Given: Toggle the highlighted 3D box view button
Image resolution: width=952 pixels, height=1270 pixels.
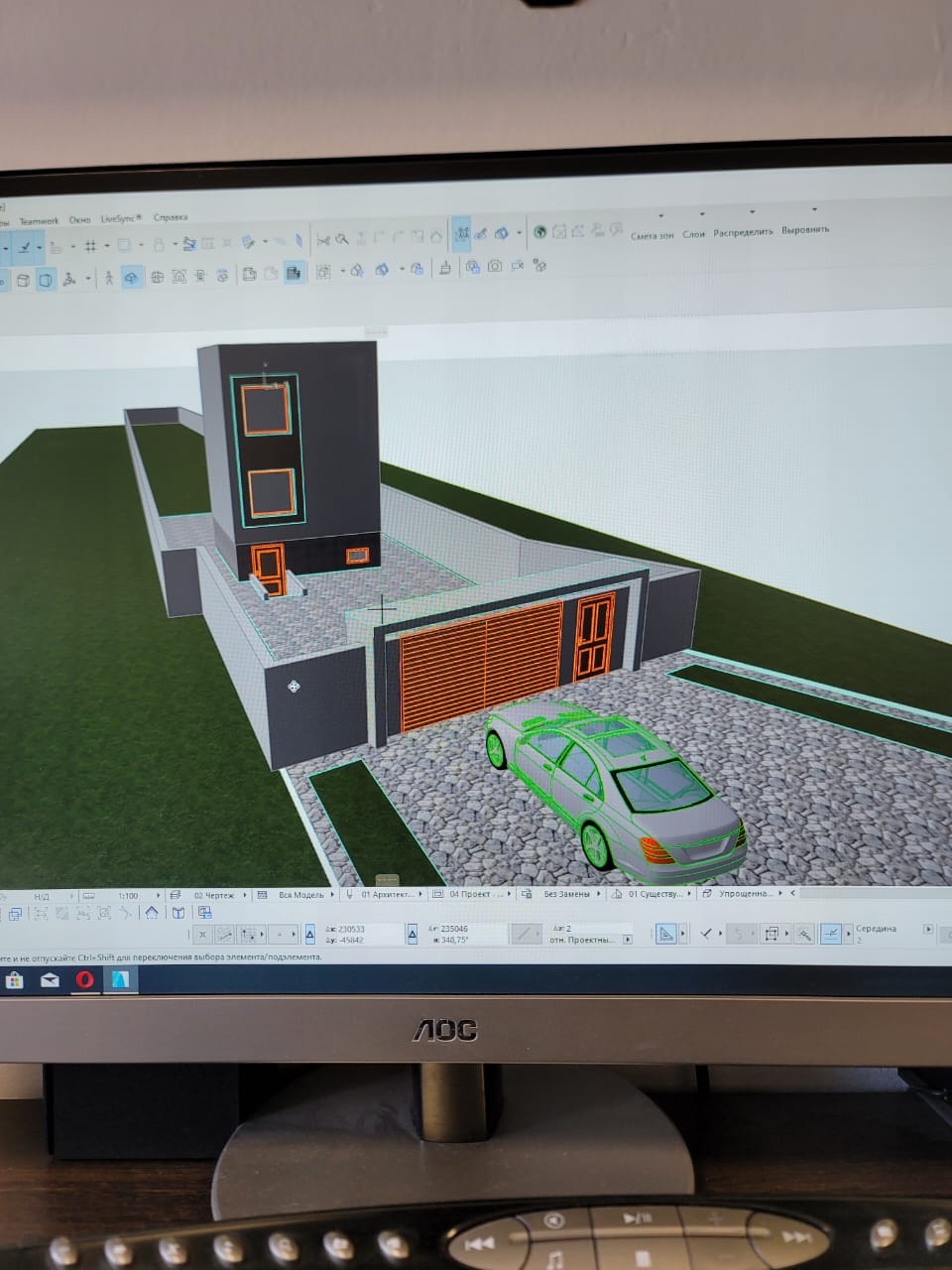Looking at the screenshot, I should click(x=46, y=280).
